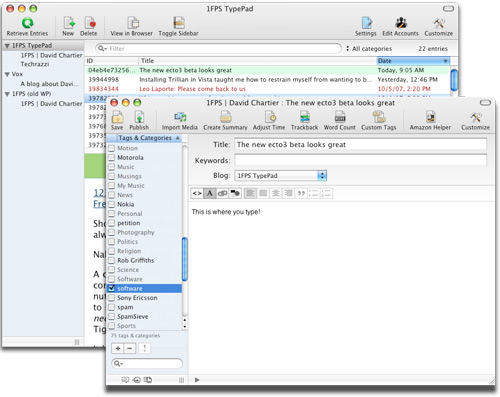Check the spam category checkbox
This screenshot has height=397, width=500.
112,307
